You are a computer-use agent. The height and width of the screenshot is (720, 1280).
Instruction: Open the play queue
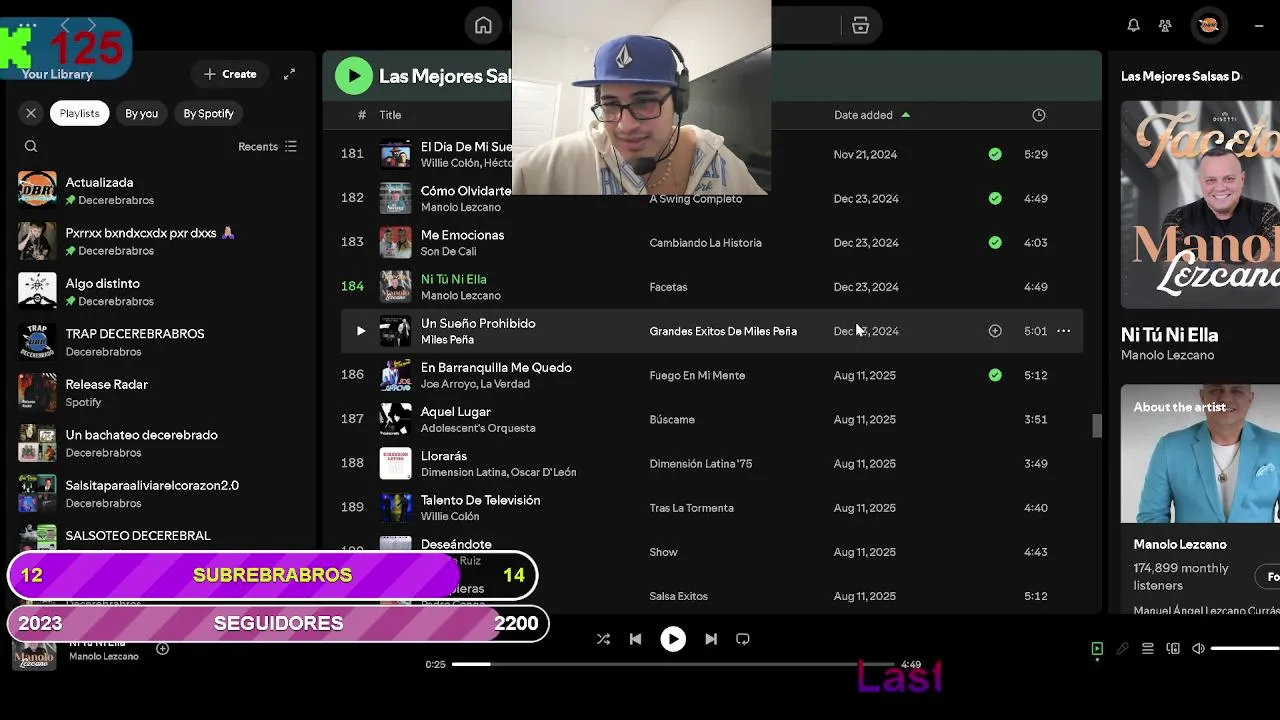[x=1148, y=649]
